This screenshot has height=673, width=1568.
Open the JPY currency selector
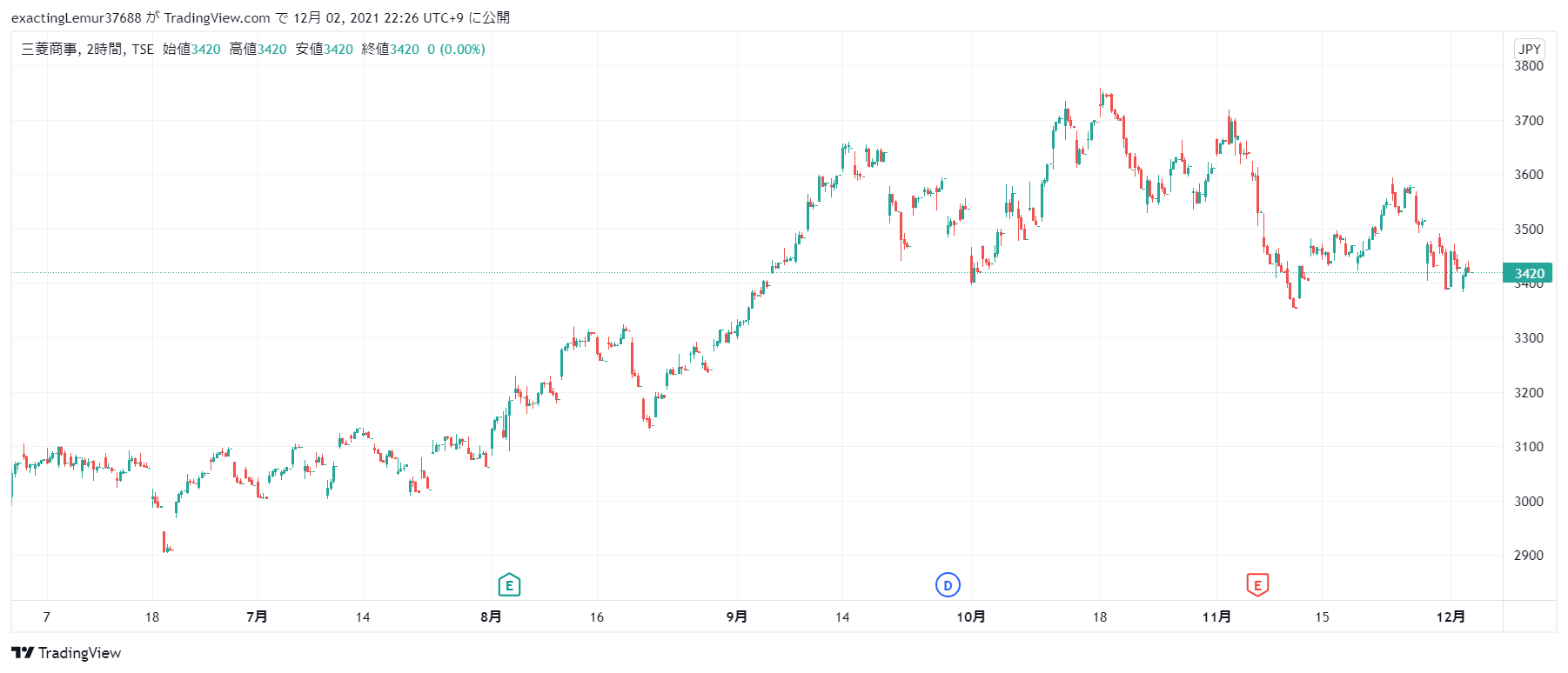(x=1529, y=49)
